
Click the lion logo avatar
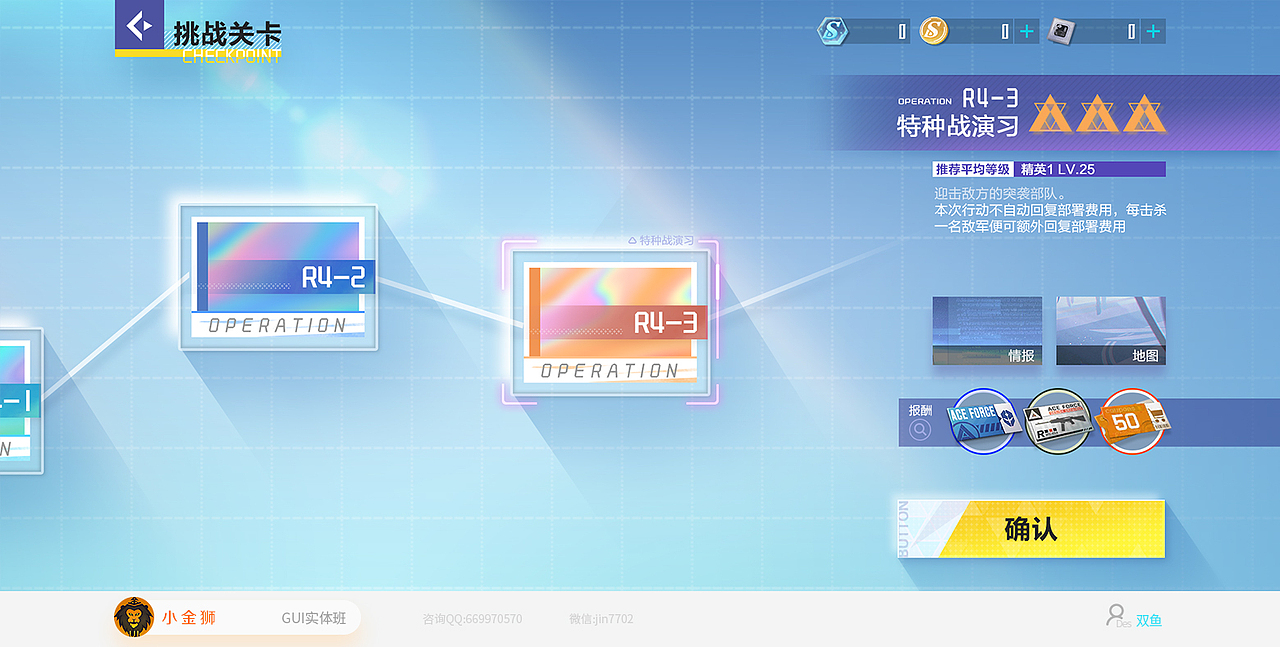[134, 617]
